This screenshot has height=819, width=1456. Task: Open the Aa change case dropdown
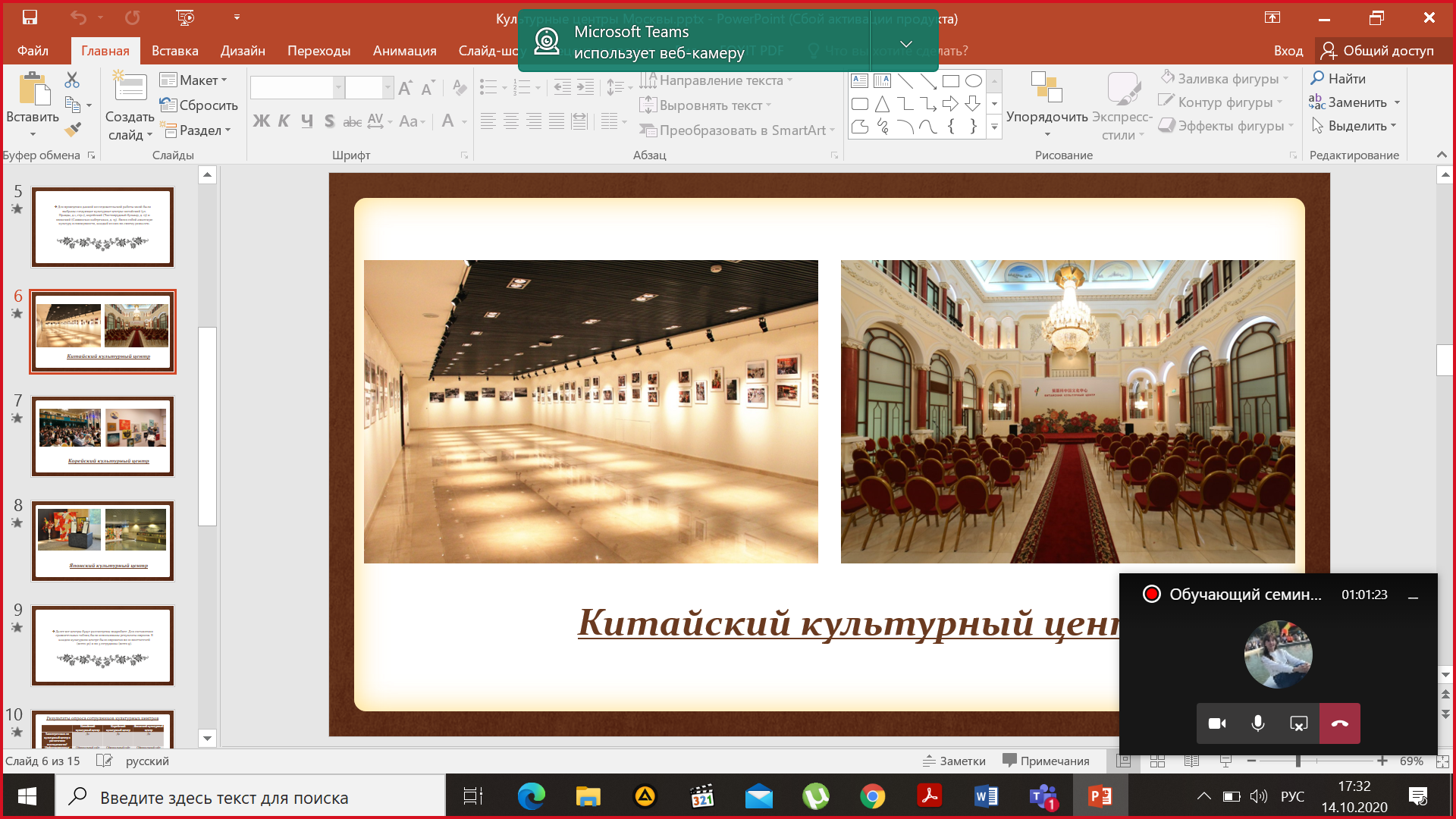(412, 121)
